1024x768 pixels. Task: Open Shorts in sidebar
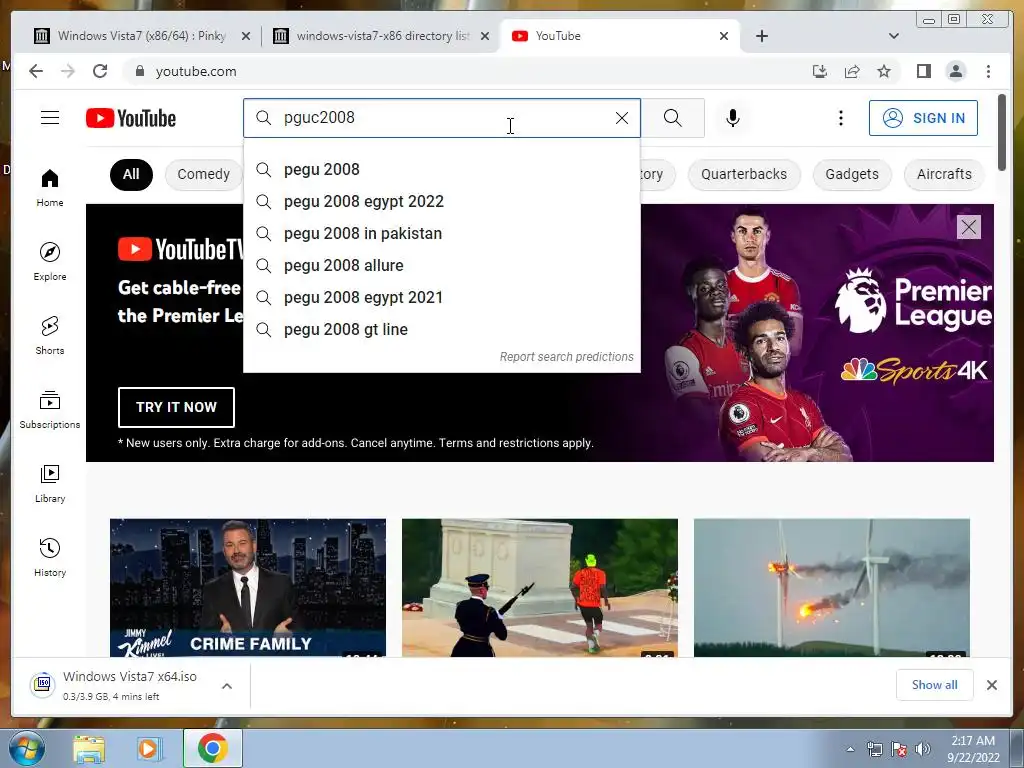(50, 336)
